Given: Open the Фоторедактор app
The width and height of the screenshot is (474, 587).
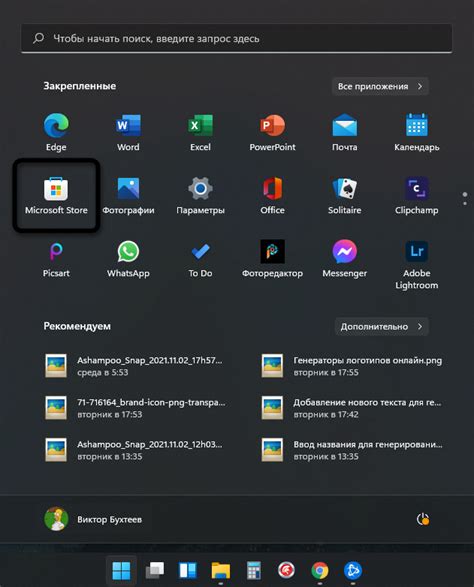Looking at the screenshot, I should coord(272,259).
